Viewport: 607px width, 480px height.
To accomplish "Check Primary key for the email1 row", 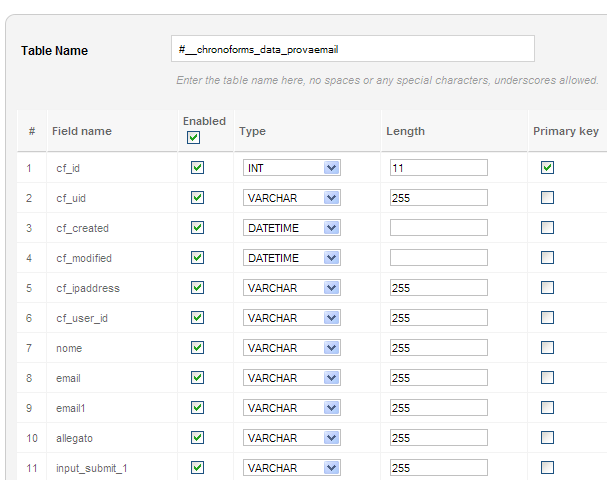I will (547, 408).
